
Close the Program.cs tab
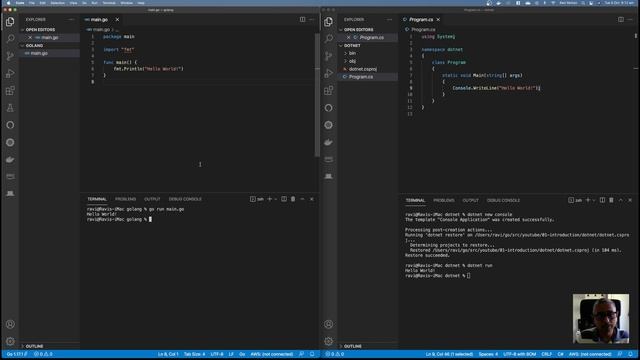pyautogui.click(x=438, y=20)
